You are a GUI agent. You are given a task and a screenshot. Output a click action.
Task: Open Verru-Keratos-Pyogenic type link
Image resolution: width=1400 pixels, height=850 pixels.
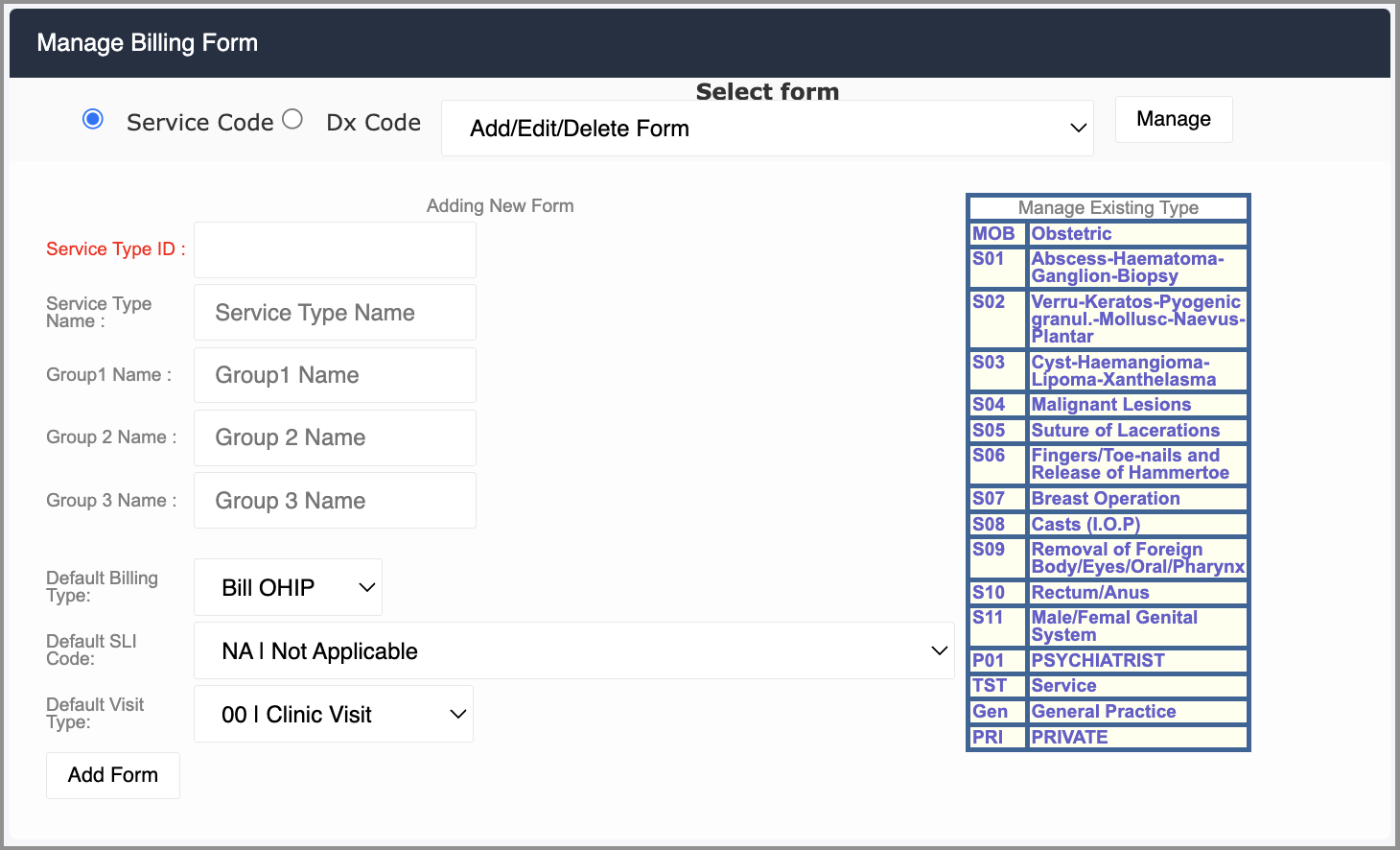(1138, 319)
